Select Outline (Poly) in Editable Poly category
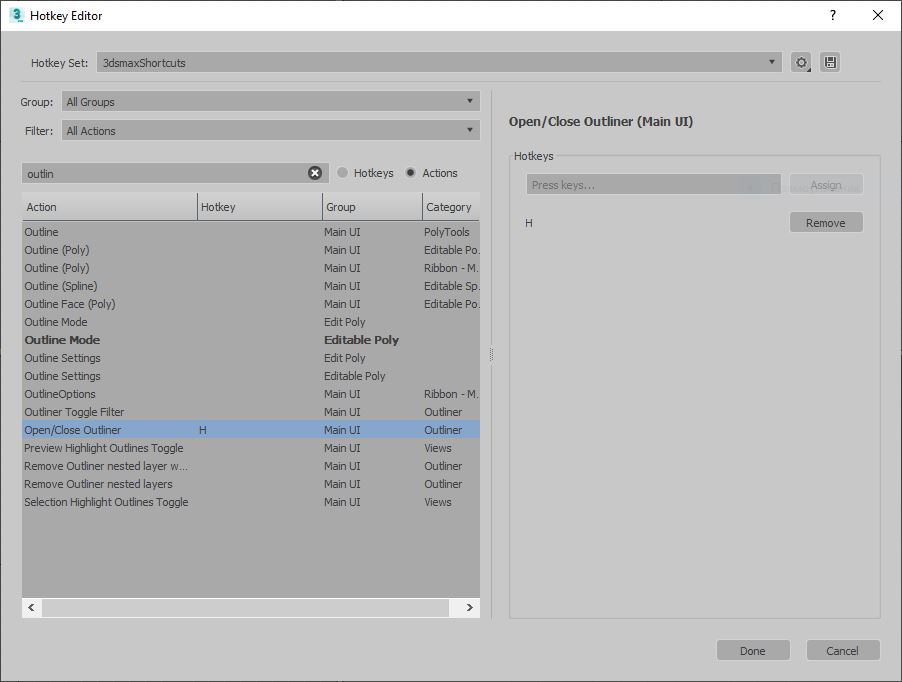Viewport: 902px width, 682px height. (x=251, y=250)
